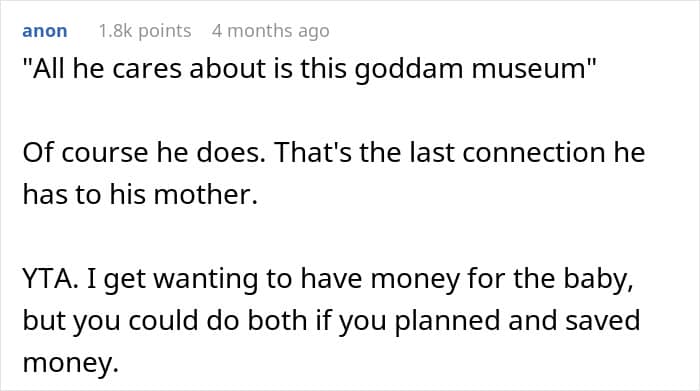Click the word mother
The width and height of the screenshot is (700, 391).
[206, 195]
